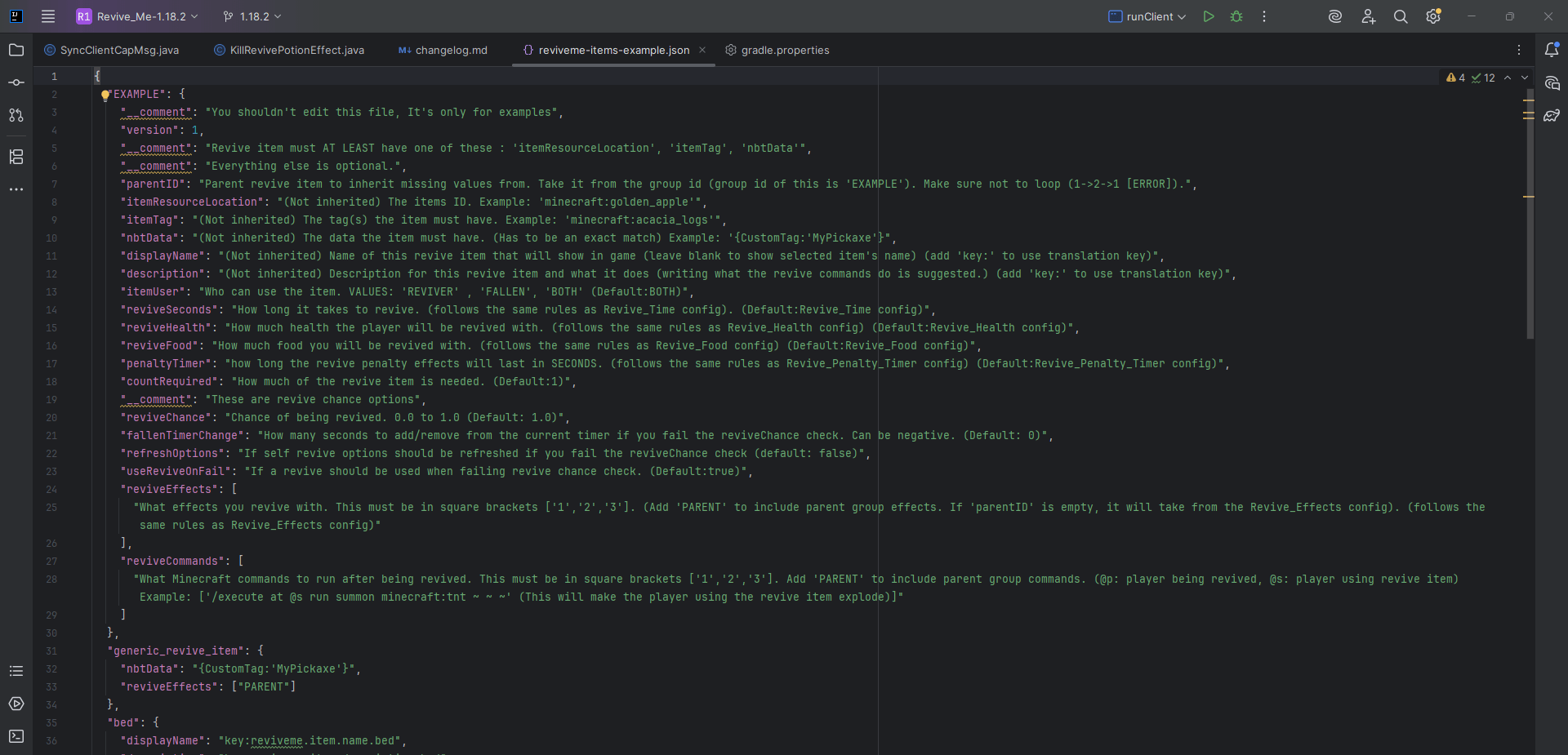Viewport: 1568px width, 755px height.
Task: Open the main hamburger menu
Action: coord(48,16)
